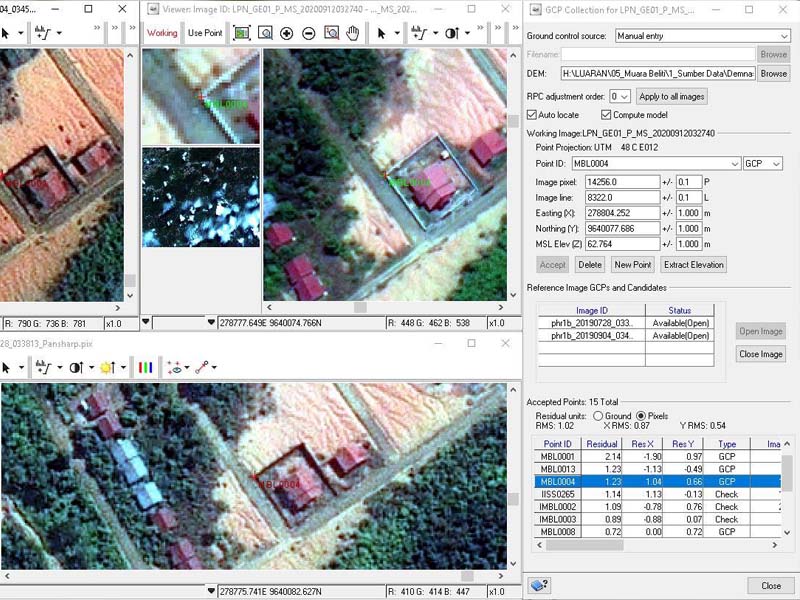
Task: Toggle the Auto locate checkbox
Action: 533,115
